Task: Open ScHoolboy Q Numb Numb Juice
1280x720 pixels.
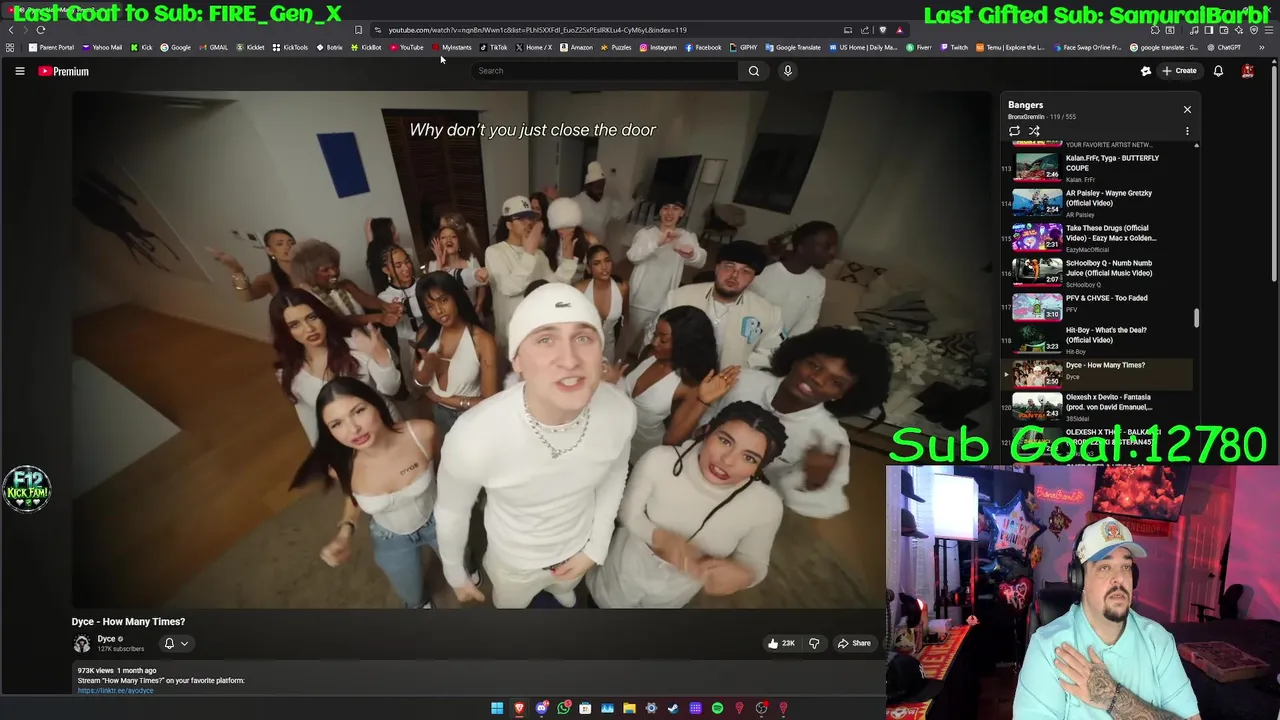Action: click(1098, 271)
